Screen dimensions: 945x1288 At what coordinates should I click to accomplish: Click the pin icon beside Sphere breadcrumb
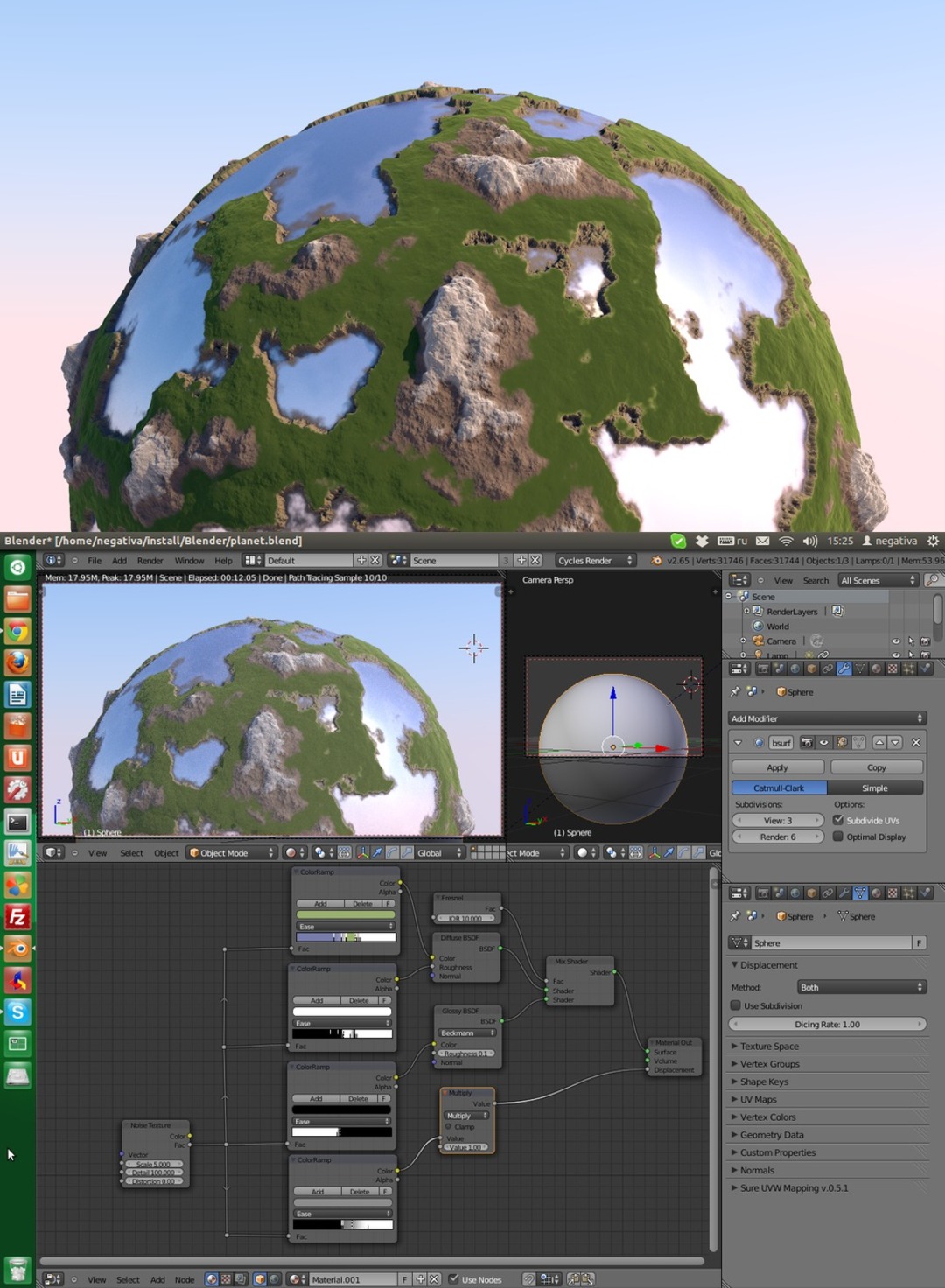735,692
